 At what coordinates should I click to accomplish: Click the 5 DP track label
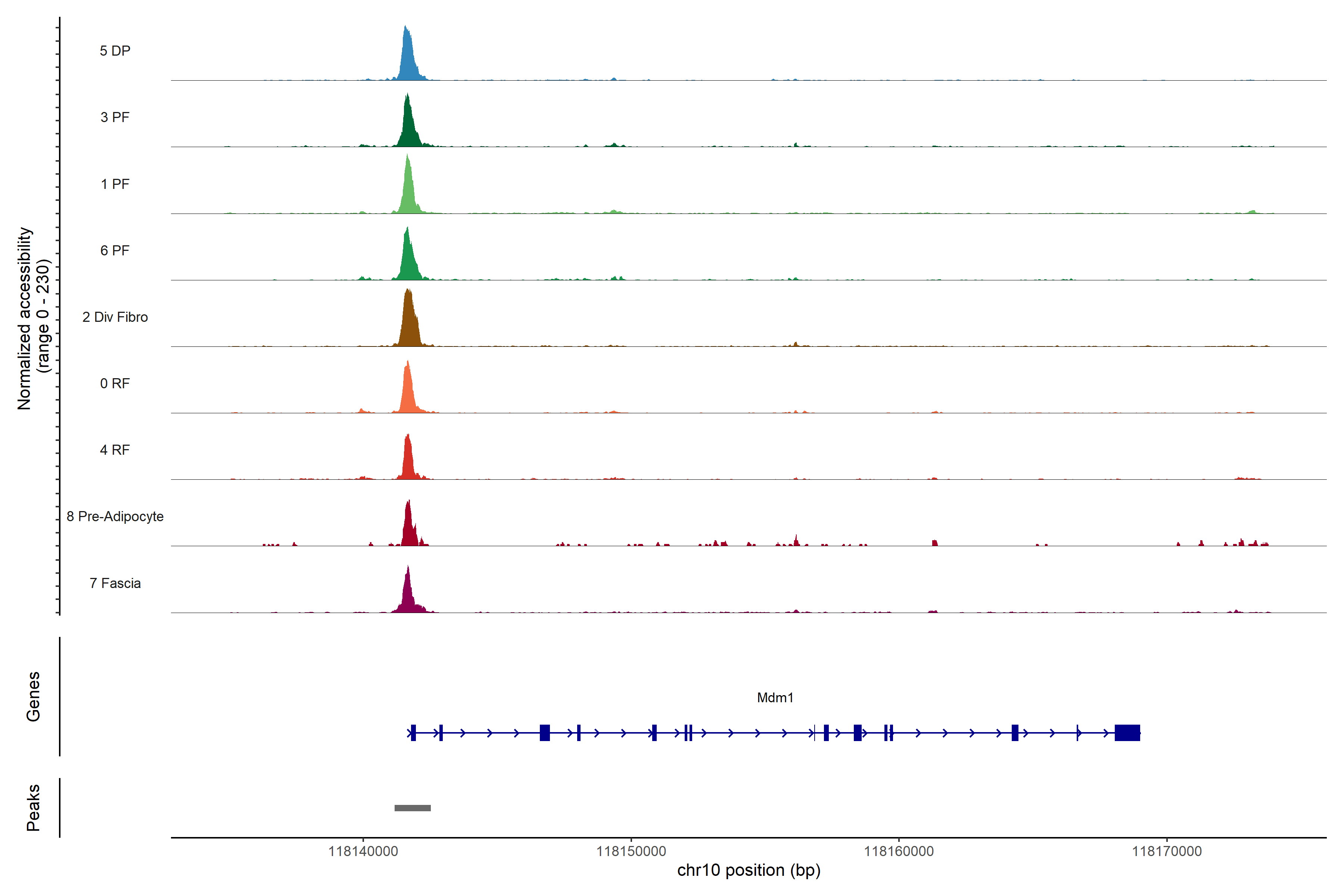(x=115, y=51)
